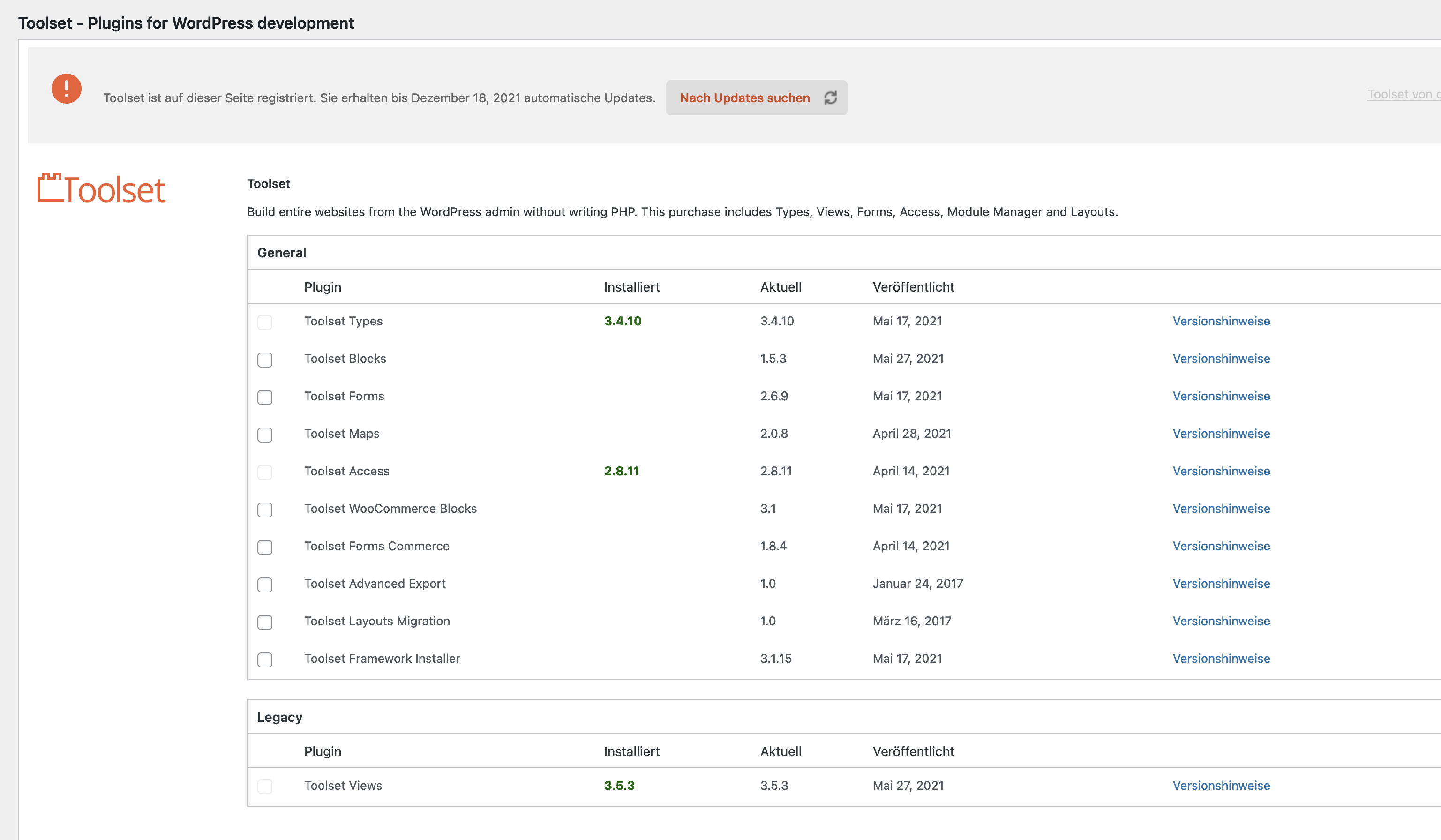Enable Toolset Layouts Migration checkbox
1441x840 pixels.
pos(265,622)
